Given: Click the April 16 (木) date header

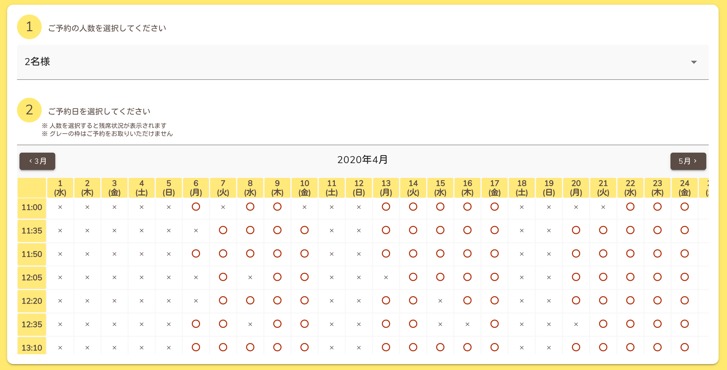Looking at the screenshot, I should (x=467, y=188).
